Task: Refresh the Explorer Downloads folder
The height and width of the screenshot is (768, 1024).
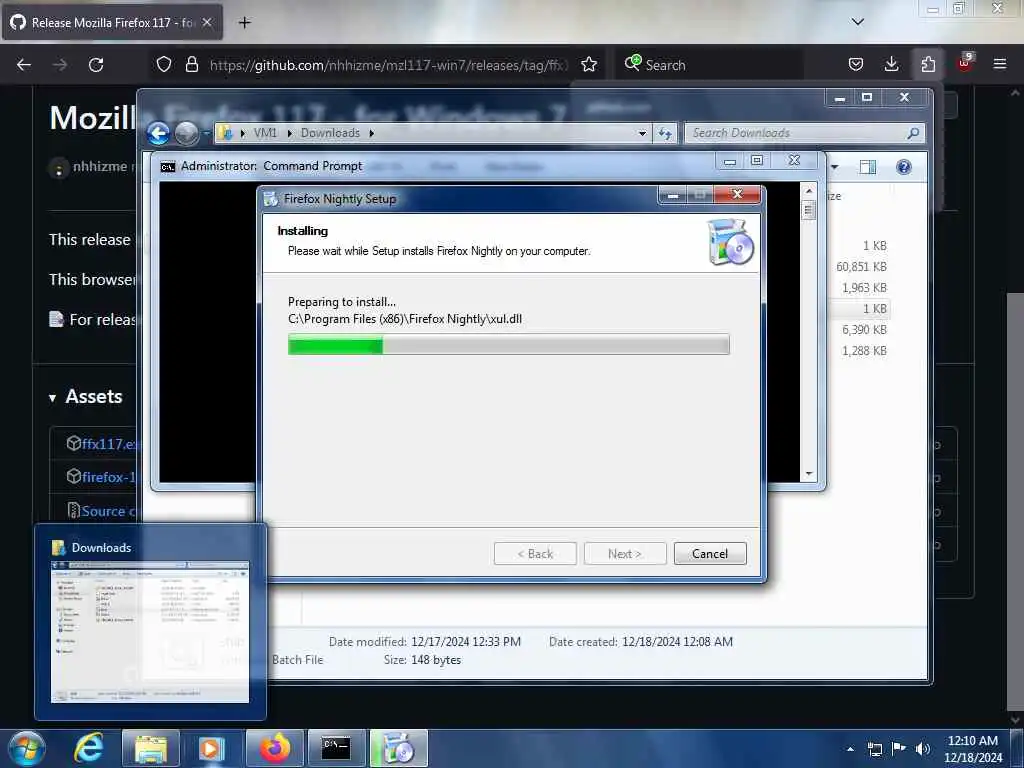Action: [x=665, y=133]
